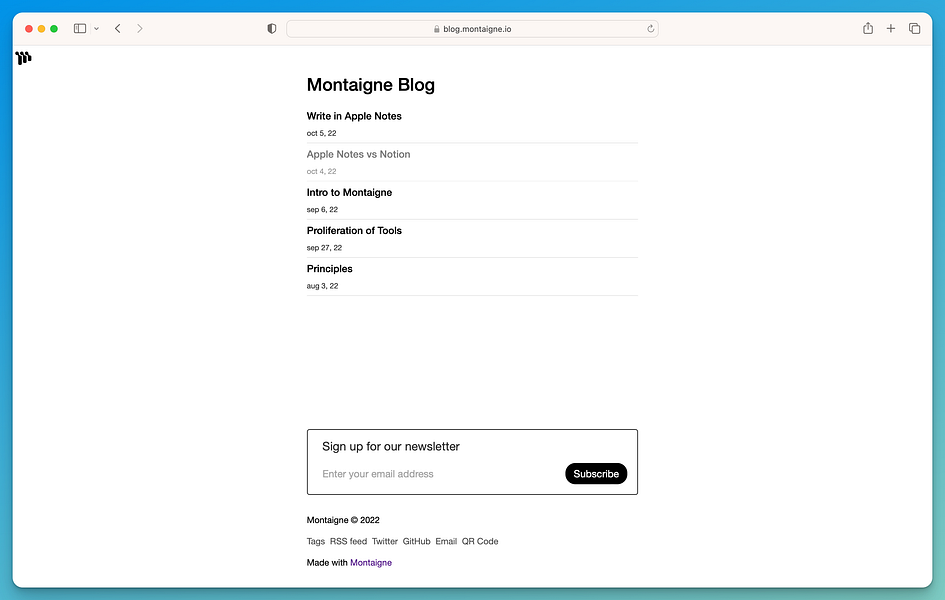Follow the purple Montaigne link
Image resolution: width=945 pixels, height=600 pixels.
(371, 563)
